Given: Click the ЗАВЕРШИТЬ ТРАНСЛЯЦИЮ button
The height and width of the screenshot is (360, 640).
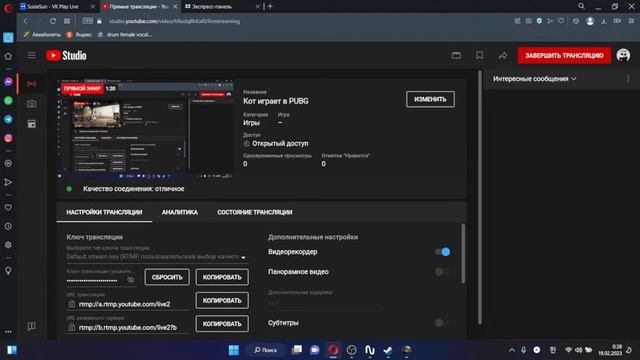Looking at the screenshot, I should click(564, 56).
